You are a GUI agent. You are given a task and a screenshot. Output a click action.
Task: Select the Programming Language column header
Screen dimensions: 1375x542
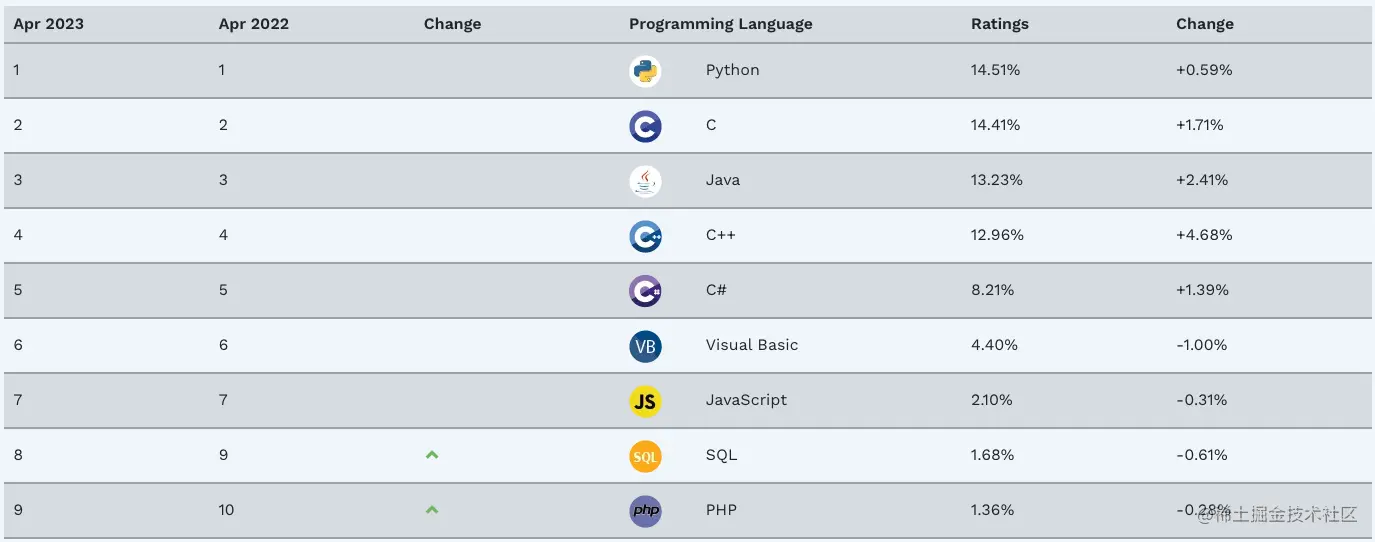720,24
